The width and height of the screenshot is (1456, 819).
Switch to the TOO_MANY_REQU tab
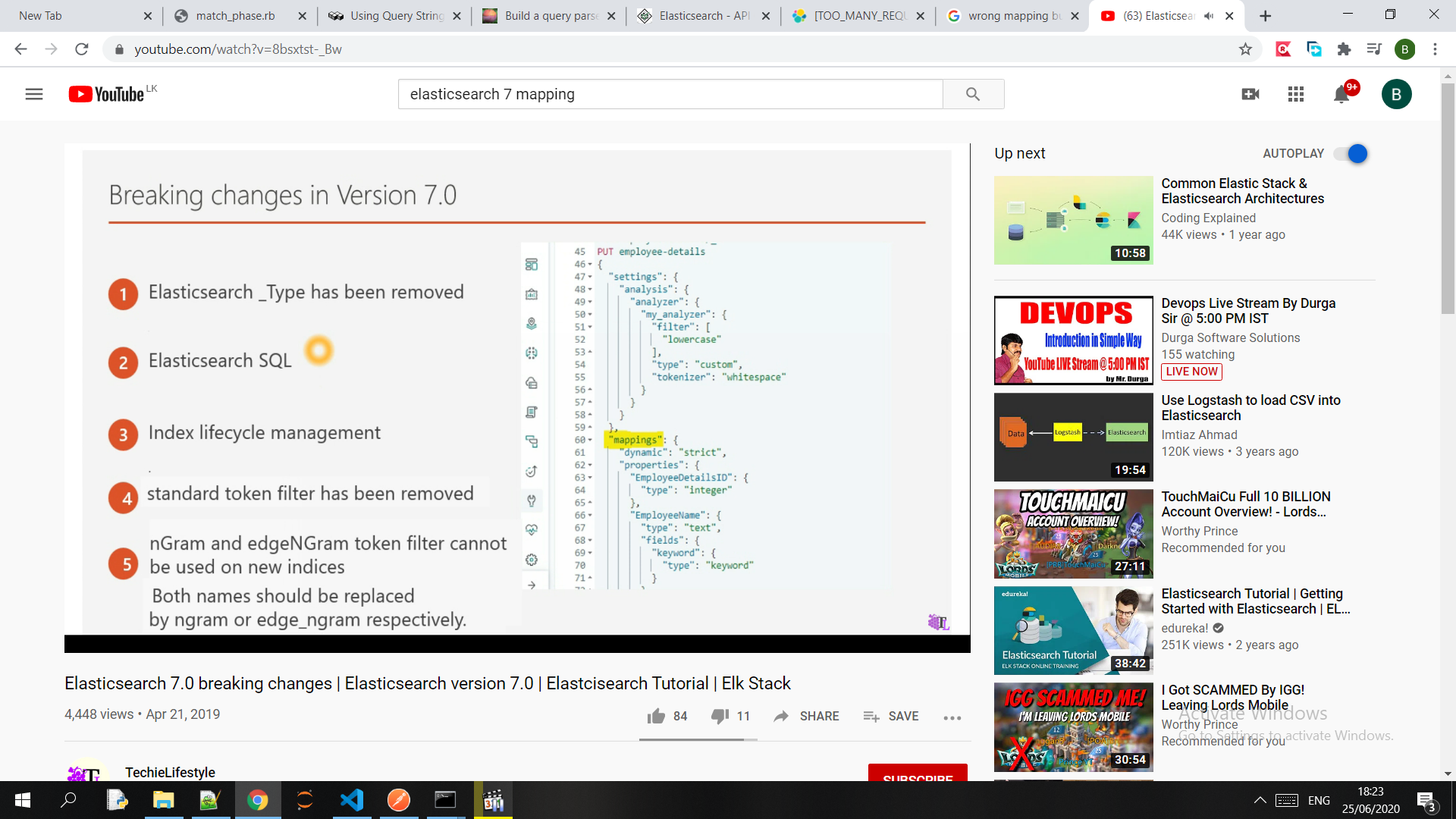tap(858, 15)
